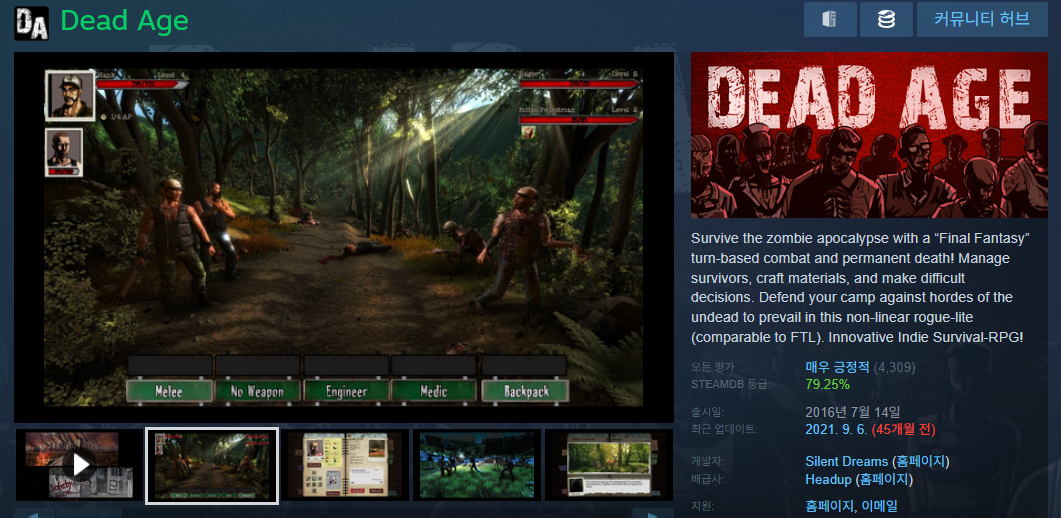Screen dimensions: 1061x518
Task: Click the game description paragraph
Action: point(861,288)
